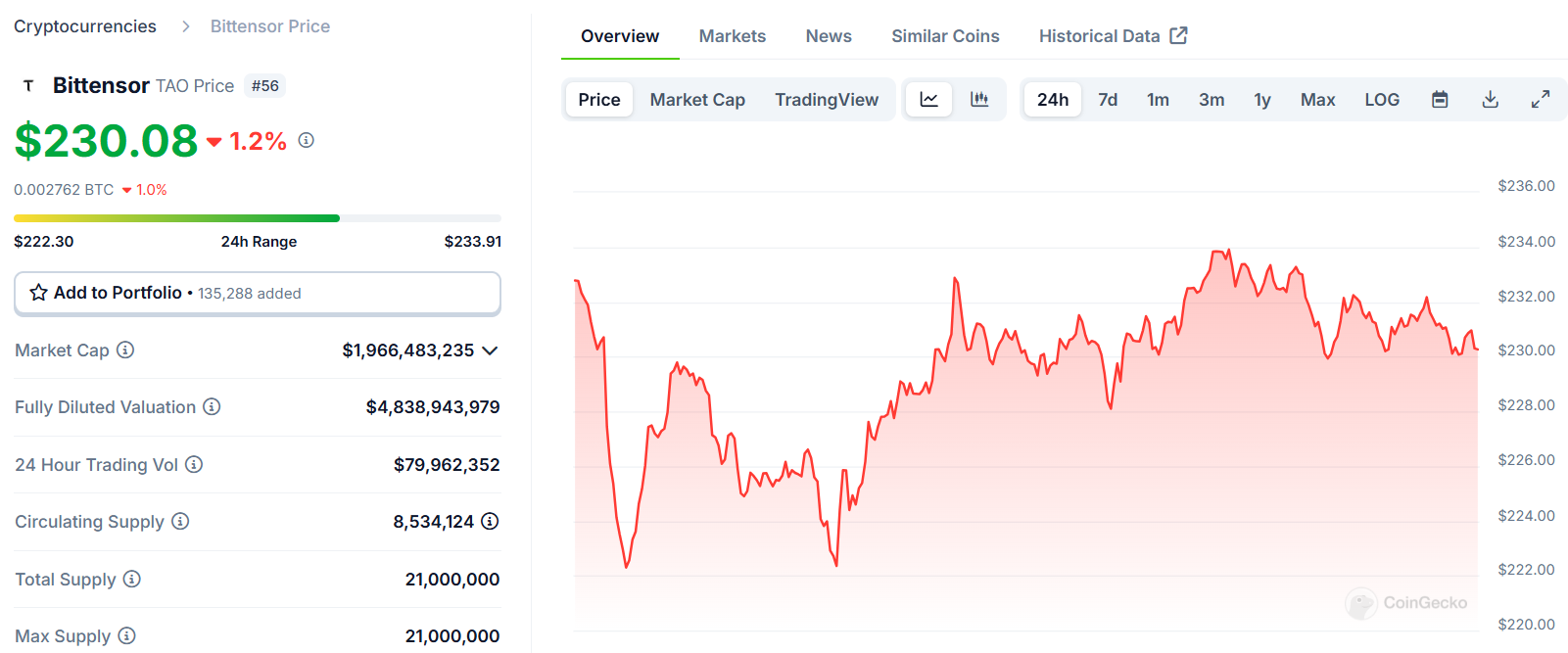Click the $4,838,943,979 valuation value

[433, 407]
